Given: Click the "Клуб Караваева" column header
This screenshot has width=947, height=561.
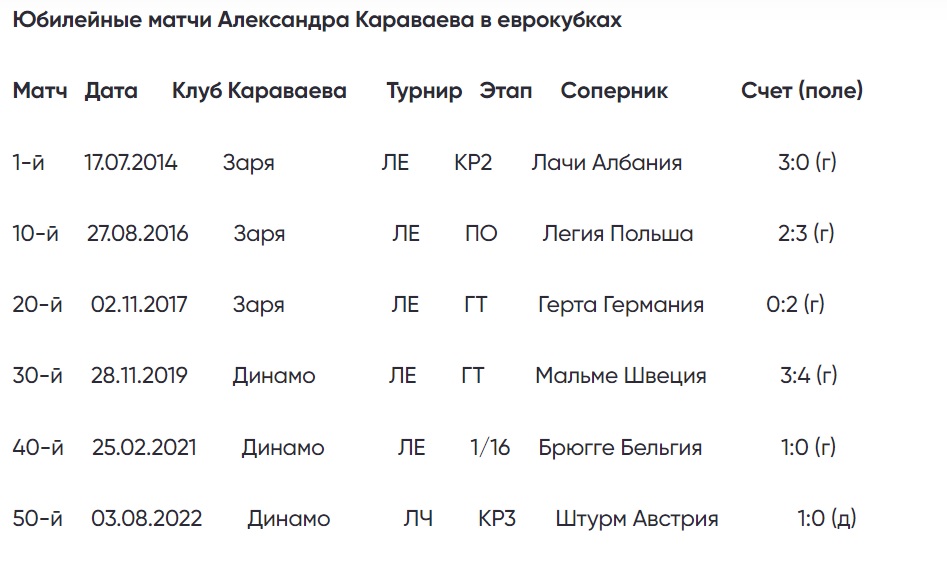Looking at the screenshot, I should coord(259,91).
